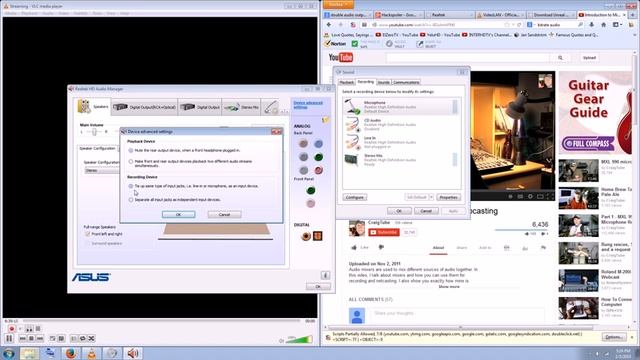Screen dimensions: 640x360
Task: Seek in the VLC timeline bar
Action: point(161,321)
